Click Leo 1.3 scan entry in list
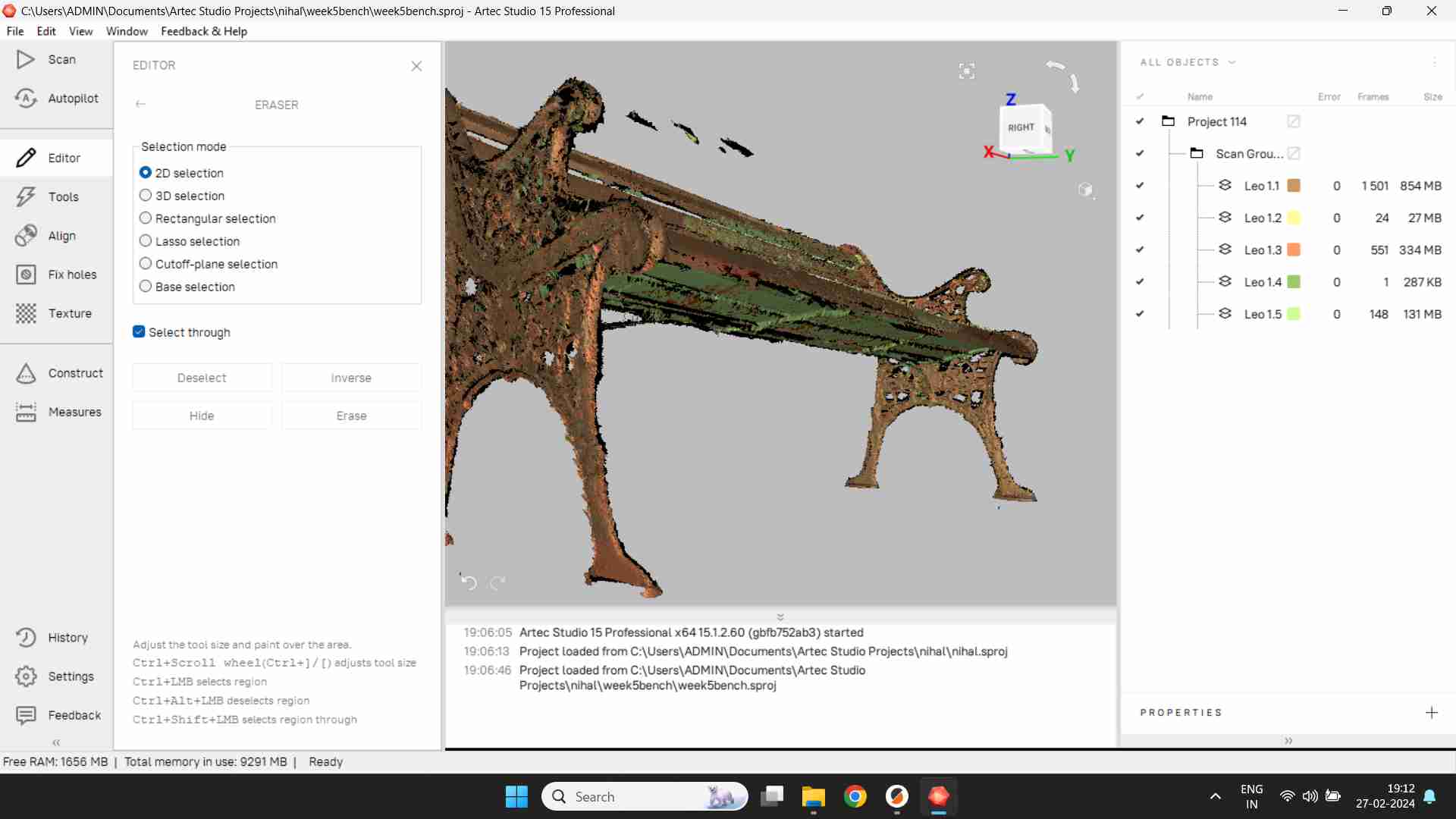The image size is (1456, 819). [x=1262, y=249]
